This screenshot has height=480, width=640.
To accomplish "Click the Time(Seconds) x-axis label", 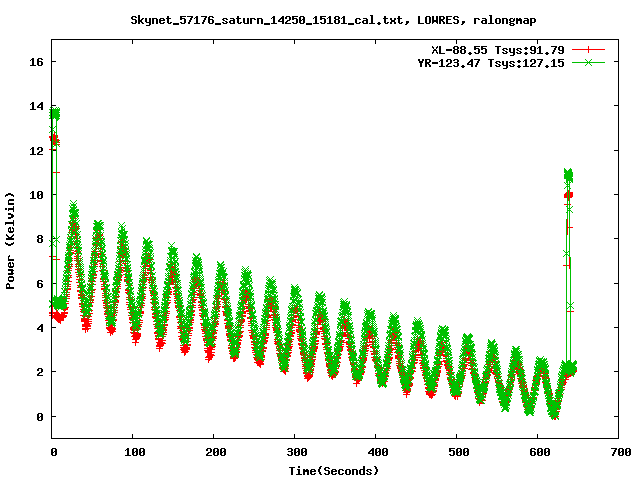I will click(x=333, y=471).
